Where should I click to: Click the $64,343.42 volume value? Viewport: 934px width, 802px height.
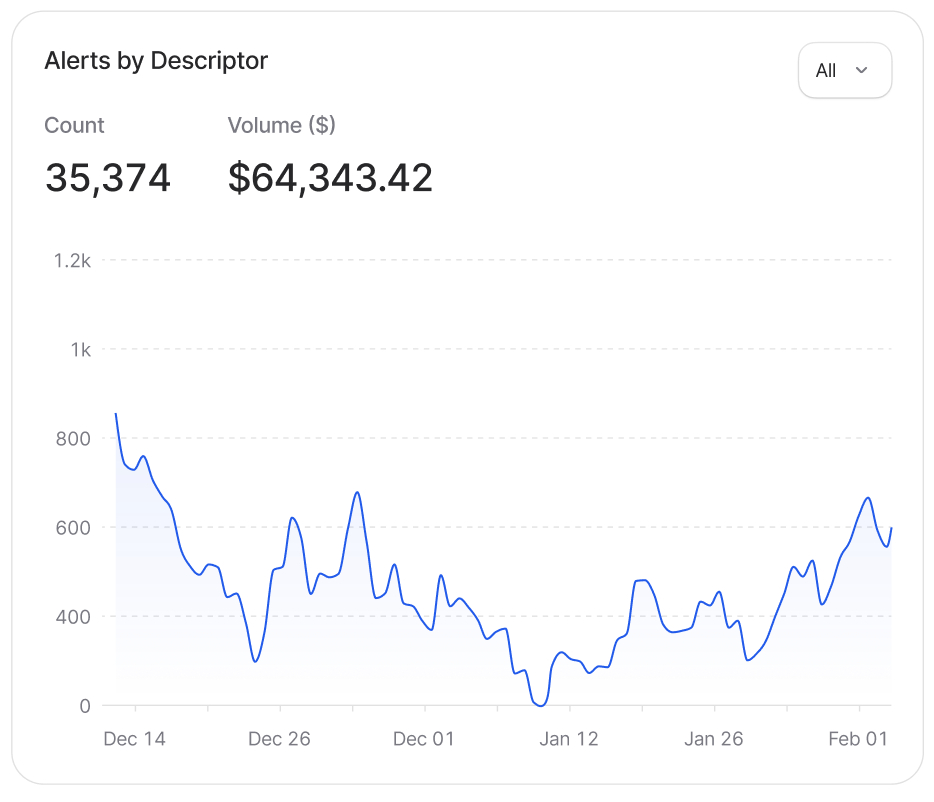coord(330,178)
